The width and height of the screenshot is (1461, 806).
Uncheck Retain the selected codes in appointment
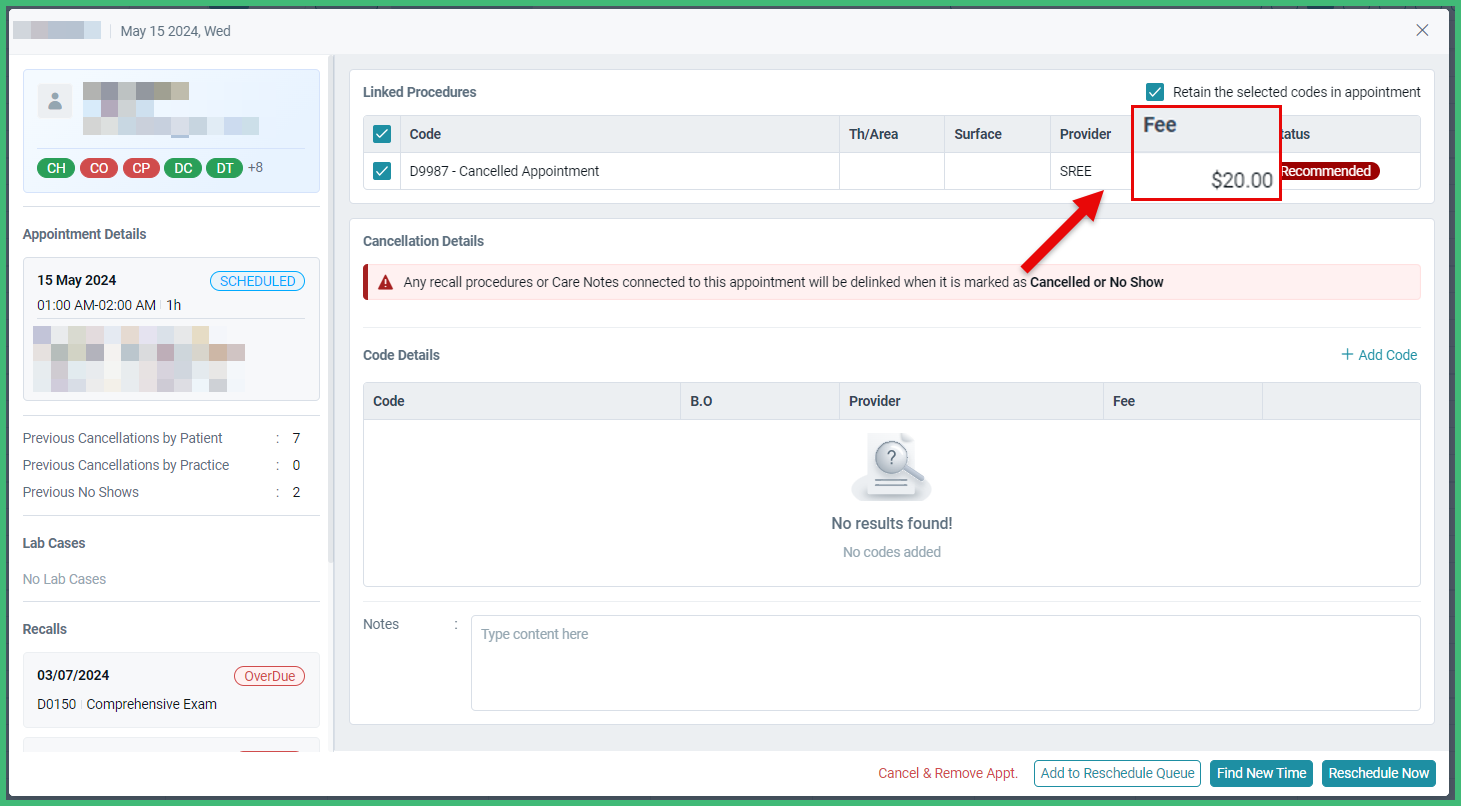coord(1155,91)
